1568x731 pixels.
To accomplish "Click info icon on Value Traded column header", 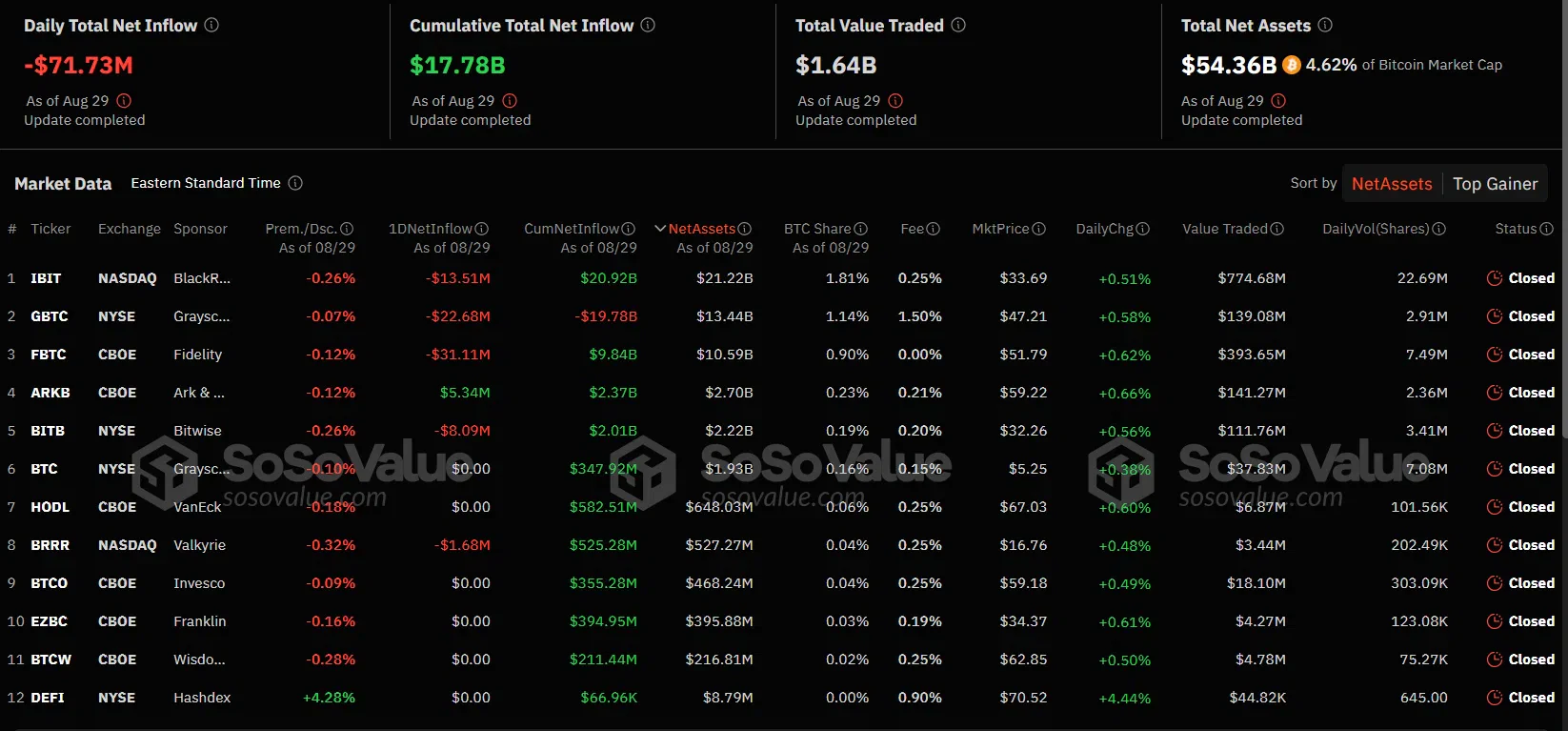I will 1277,229.
